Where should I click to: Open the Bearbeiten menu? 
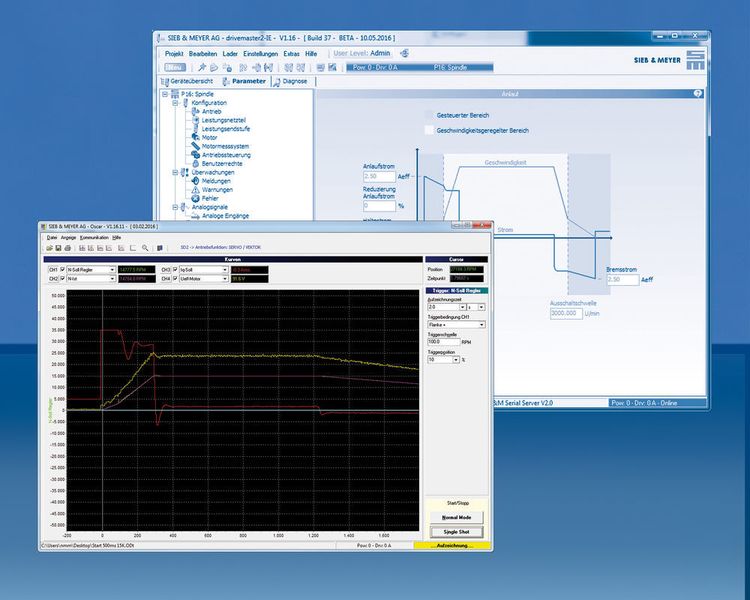coord(203,54)
